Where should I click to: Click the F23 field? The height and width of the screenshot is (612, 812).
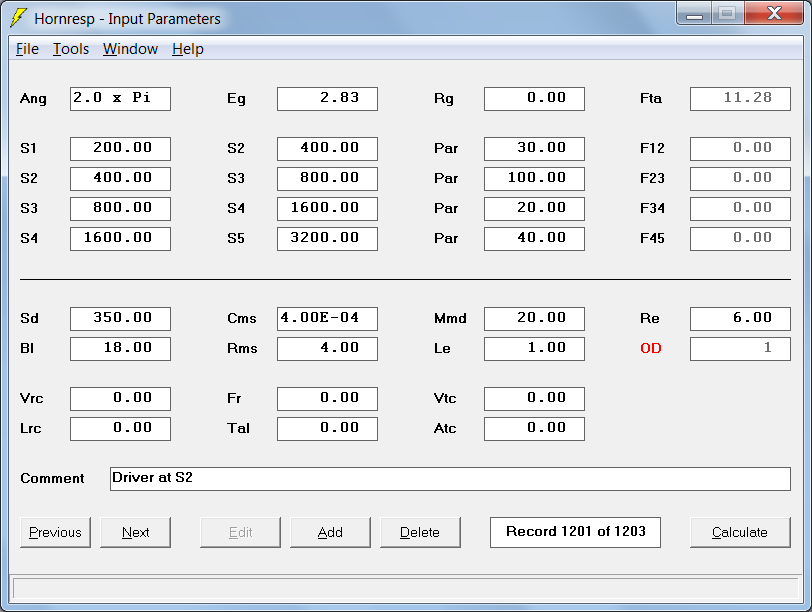740,179
